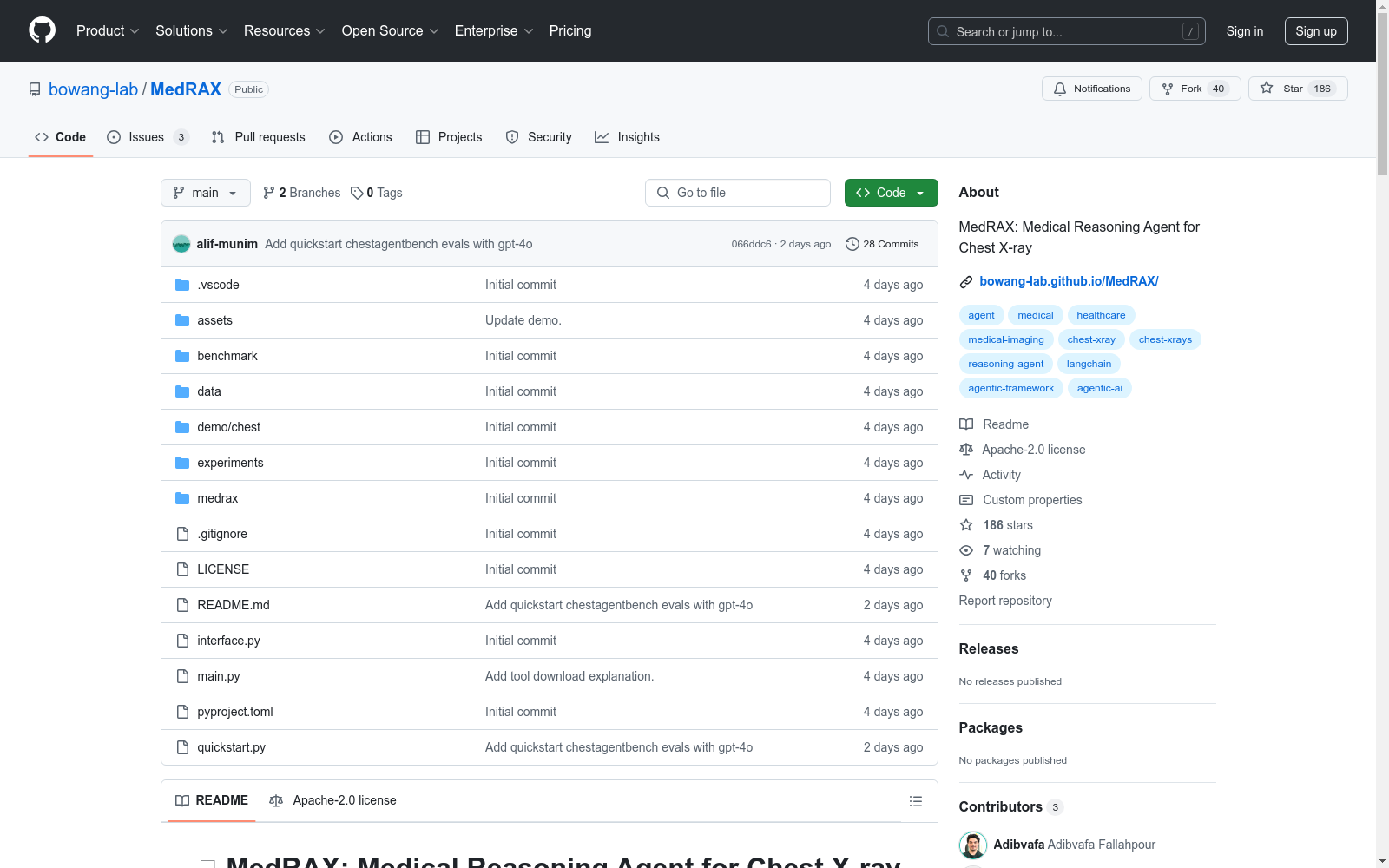Click the Custom properties note icon

[966, 500]
